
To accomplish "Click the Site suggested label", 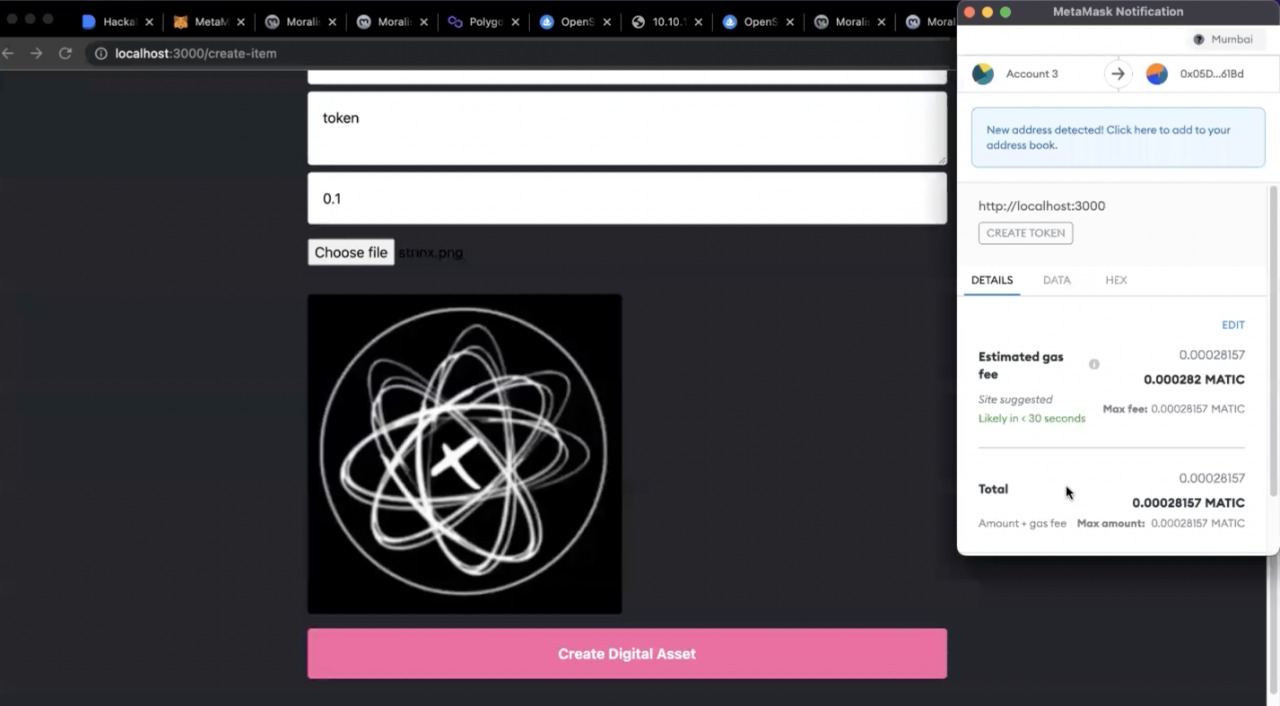I will (x=1015, y=400).
